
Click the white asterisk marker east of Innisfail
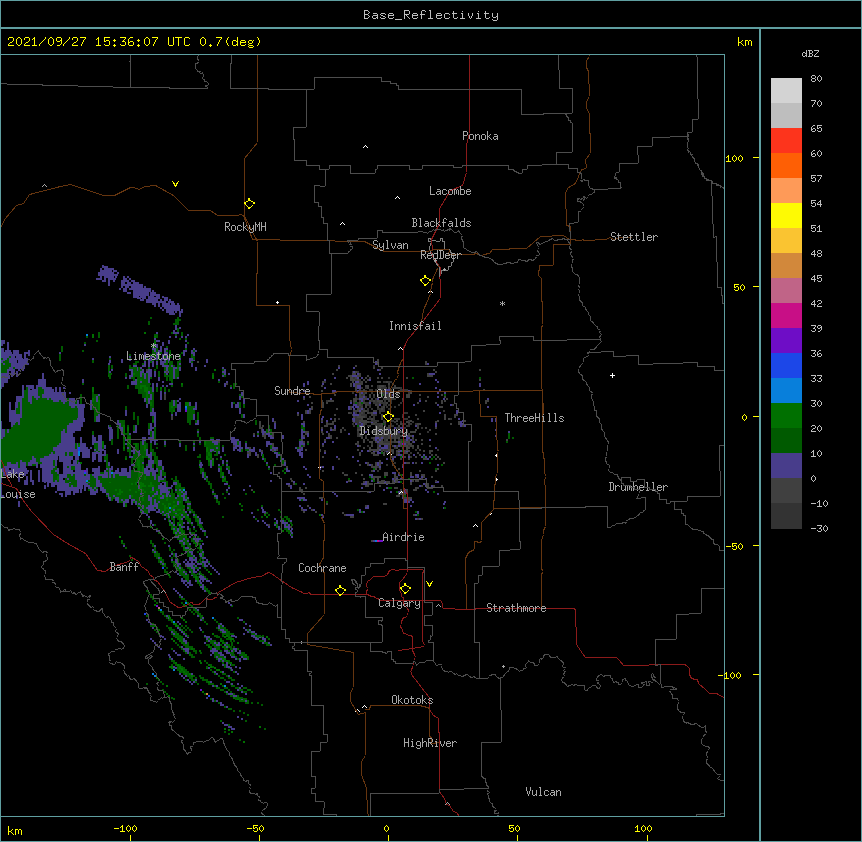coord(502,303)
